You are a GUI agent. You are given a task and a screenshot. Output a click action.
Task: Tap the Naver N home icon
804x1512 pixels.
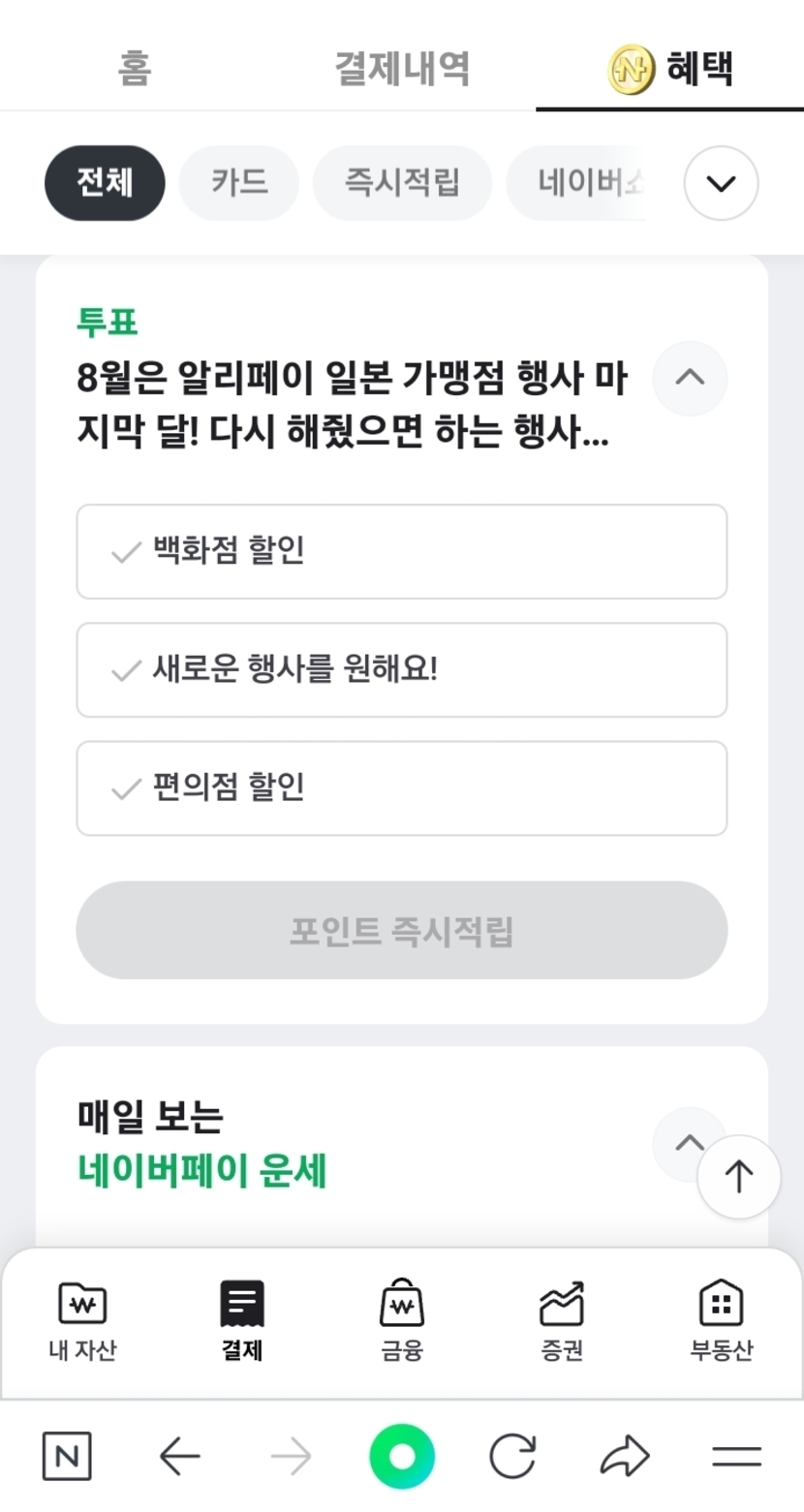(x=67, y=1456)
